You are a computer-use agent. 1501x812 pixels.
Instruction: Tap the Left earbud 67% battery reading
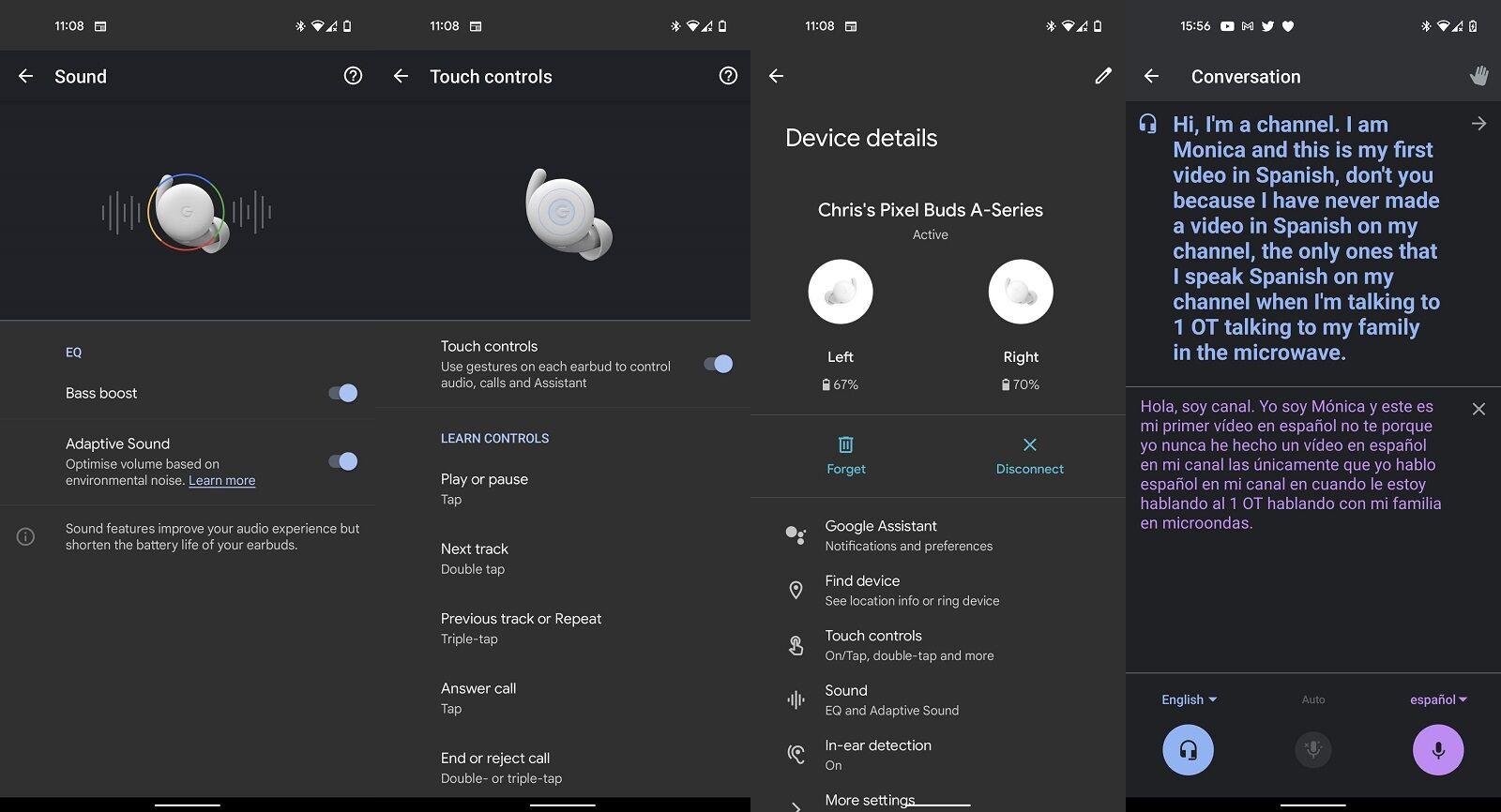[841, 384]
